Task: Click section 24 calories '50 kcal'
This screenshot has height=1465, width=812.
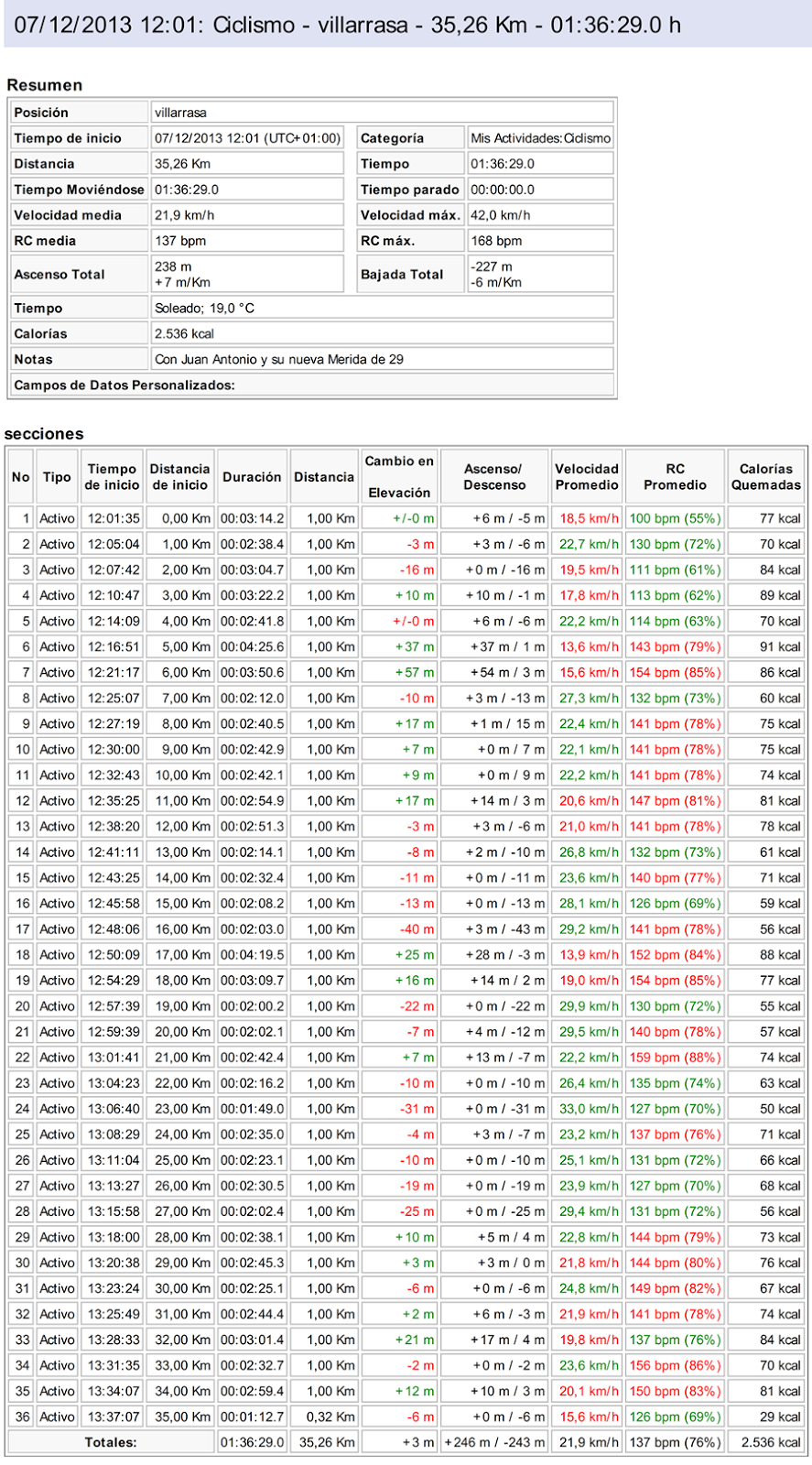Action: (x=781, y=1108)
